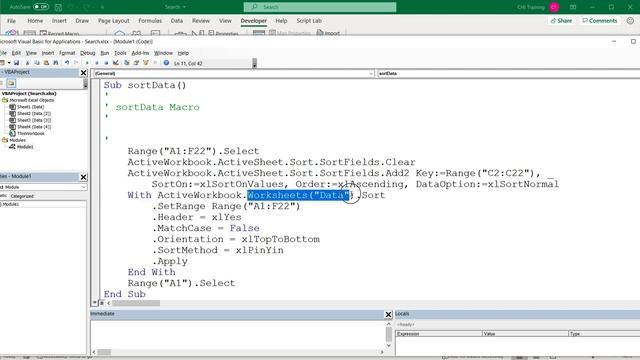This screenshot has width=640, height=360.
Task: Toggle the AutoSave switch
Action: point(40,7)
